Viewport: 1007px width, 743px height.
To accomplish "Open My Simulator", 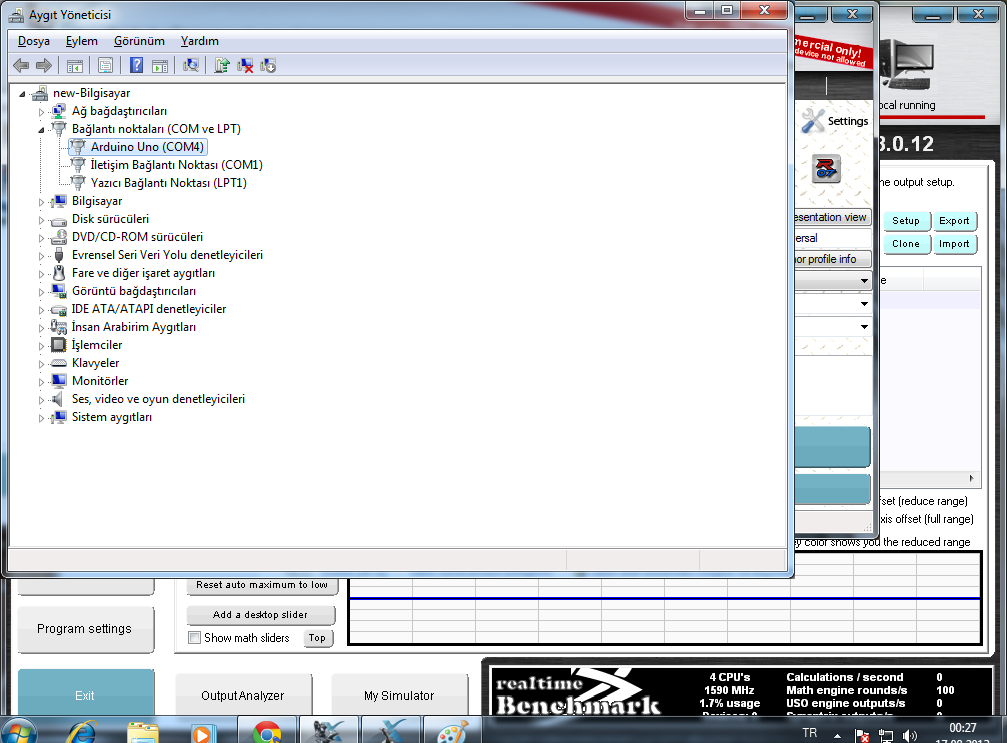I will point(399,695).
